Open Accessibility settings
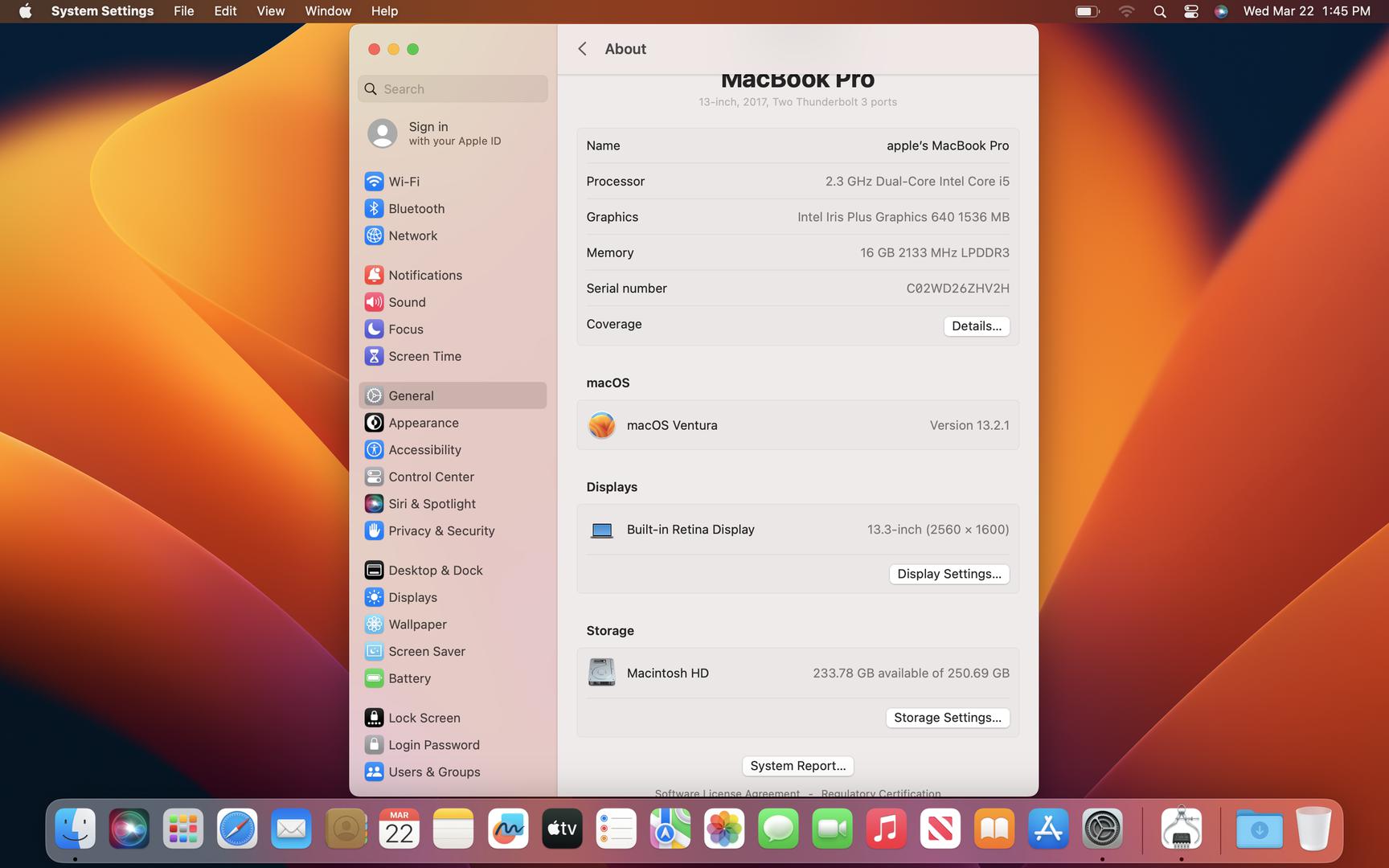 coord(424,450)
